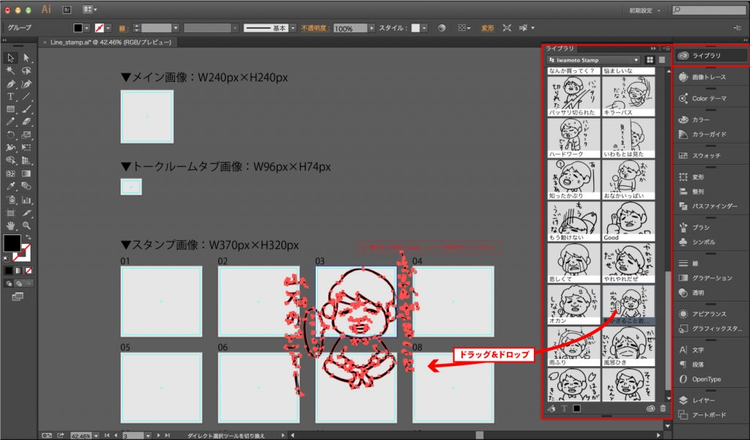Select the Pen tool
This screenshot has width=750, height=440.
[11, 84]
